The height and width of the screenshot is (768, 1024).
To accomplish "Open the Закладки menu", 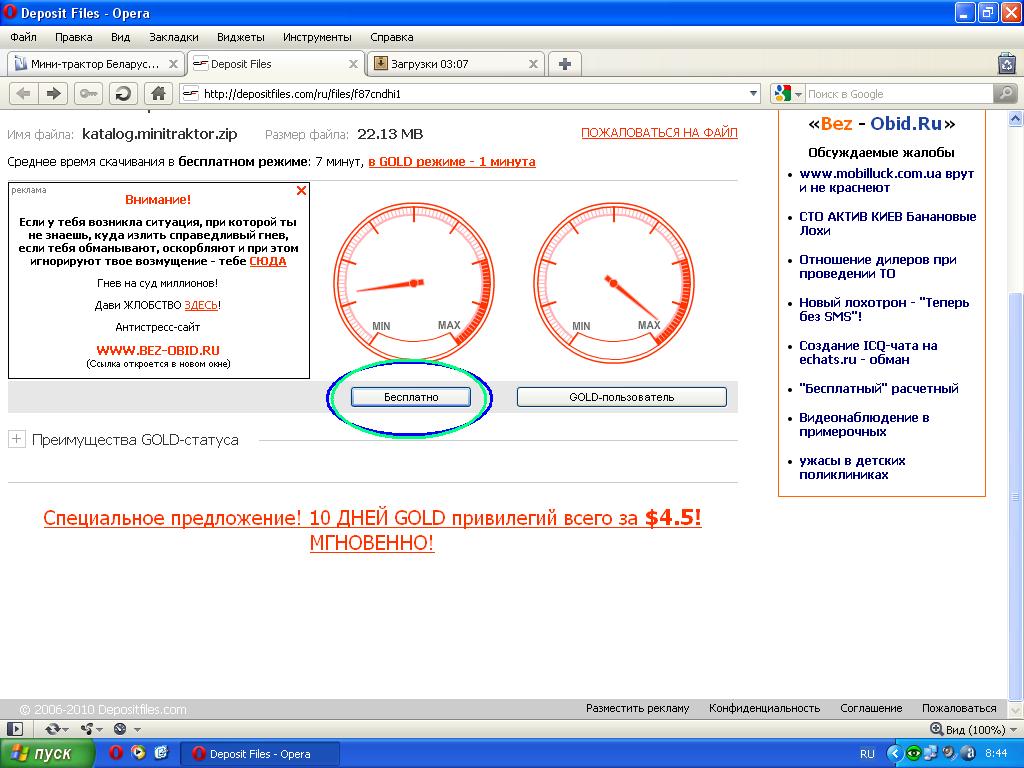I will [x=174, y=37].
